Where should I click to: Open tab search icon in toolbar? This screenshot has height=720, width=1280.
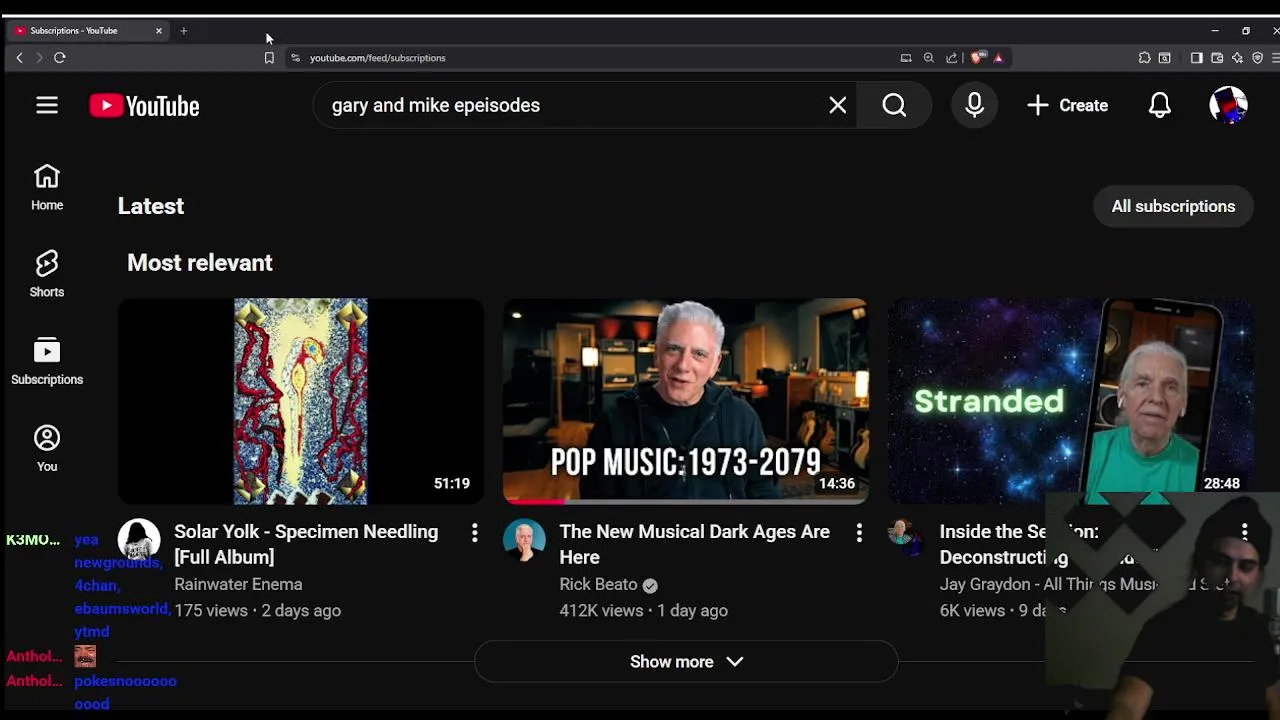point(1165,58)
